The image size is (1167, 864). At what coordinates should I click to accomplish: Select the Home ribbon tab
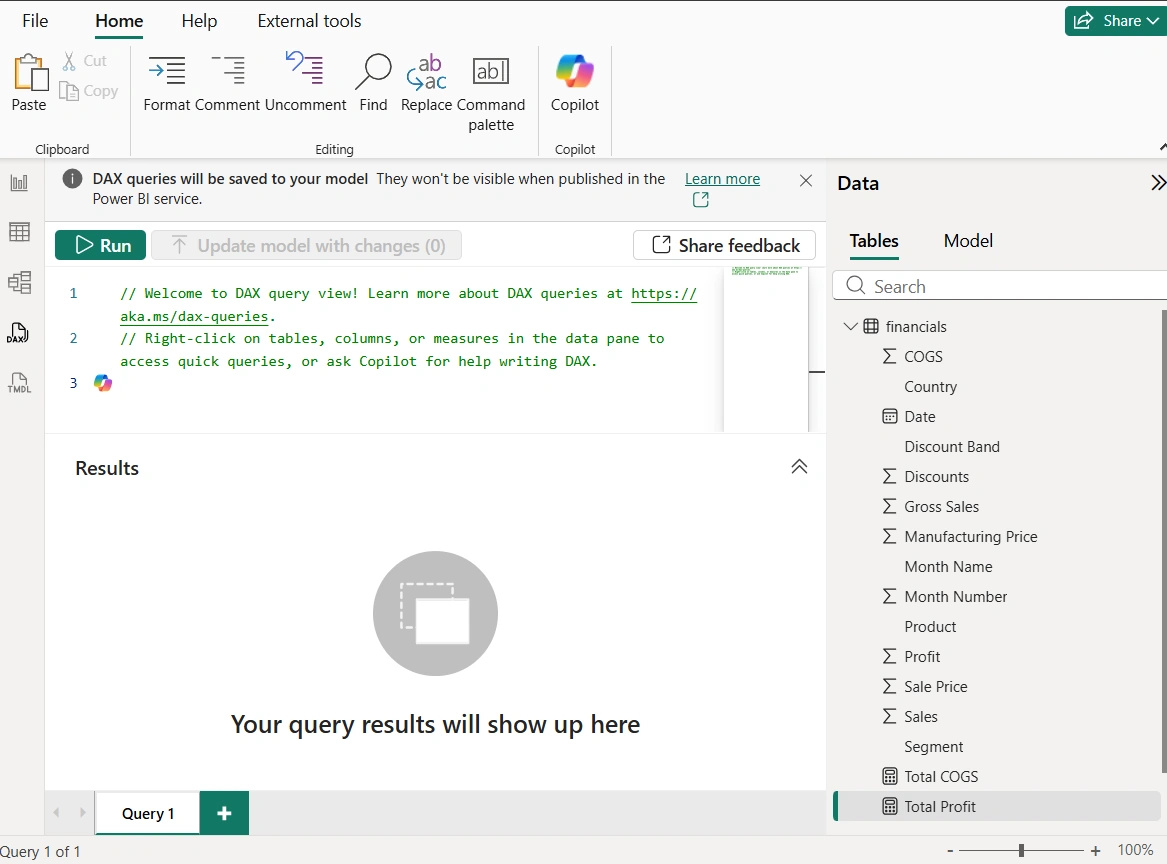click(x=119, y=22)
